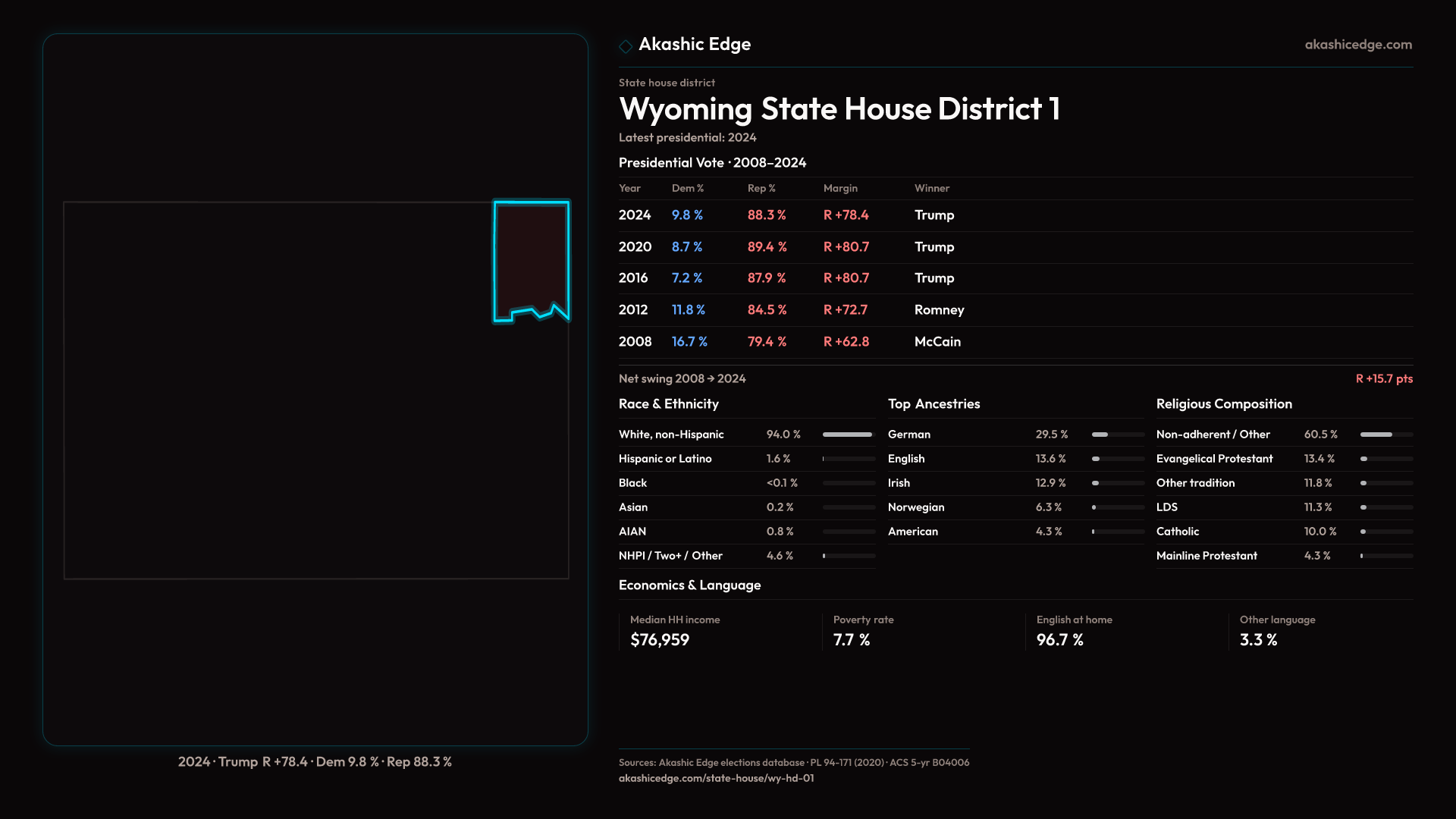
Task: Click the Akashic Edge diamond logo icon
Action: tap(626, 46)
